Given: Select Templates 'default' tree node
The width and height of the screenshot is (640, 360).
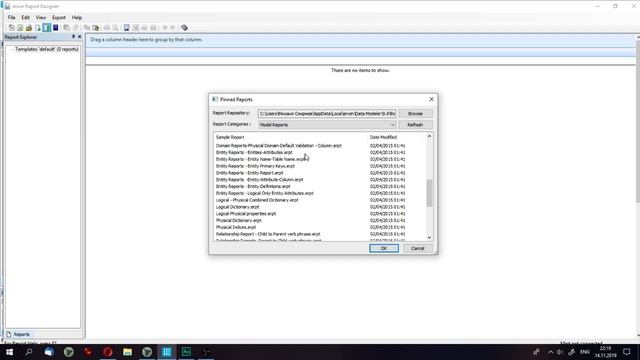Looking at the screenshot, I should point(47,49).
